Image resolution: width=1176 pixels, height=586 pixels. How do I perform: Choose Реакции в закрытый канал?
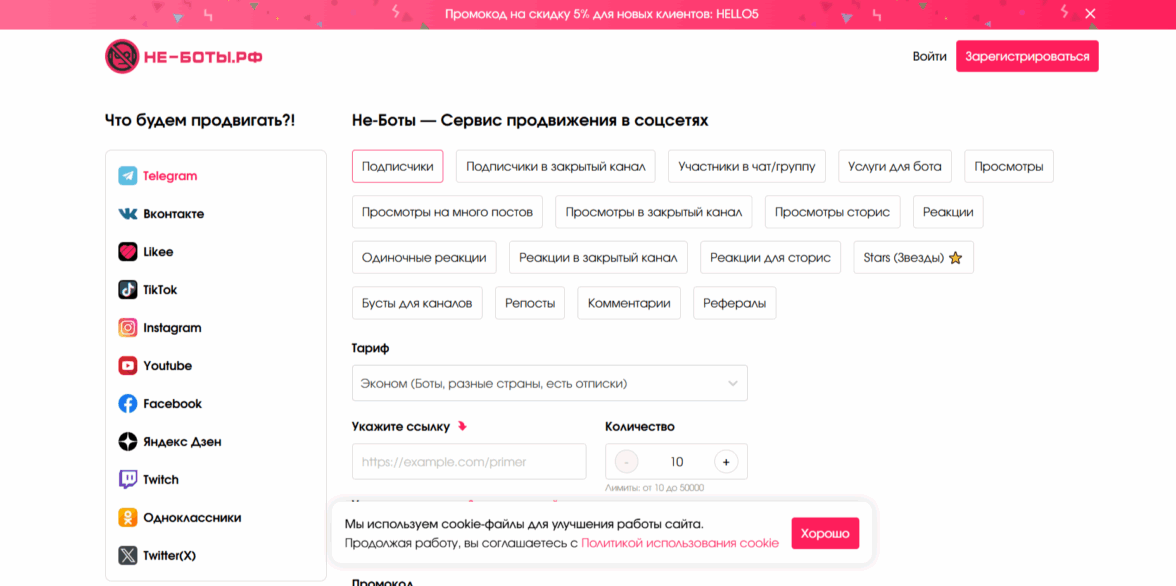pyautogui.click(x=598, y=258)
